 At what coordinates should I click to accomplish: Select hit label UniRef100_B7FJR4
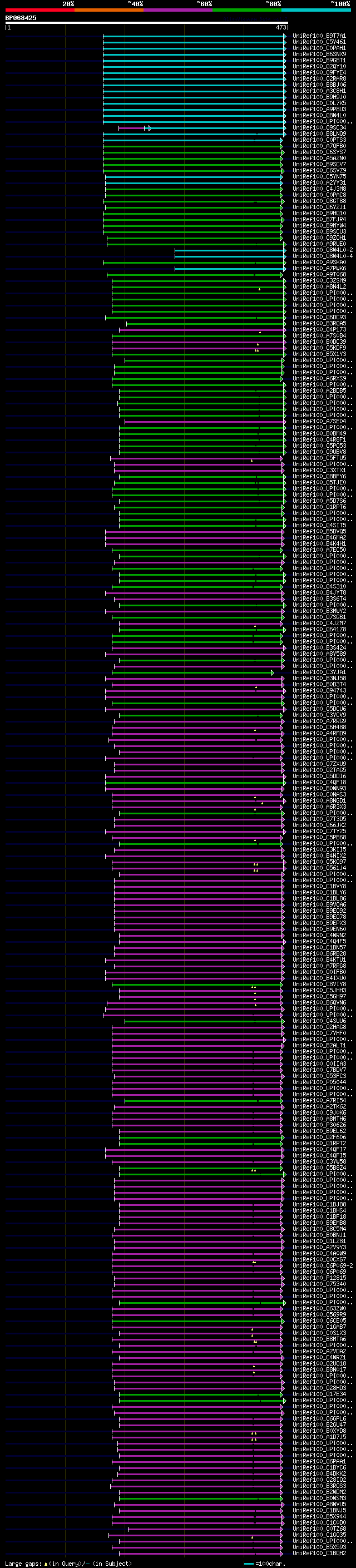(319, 220)
